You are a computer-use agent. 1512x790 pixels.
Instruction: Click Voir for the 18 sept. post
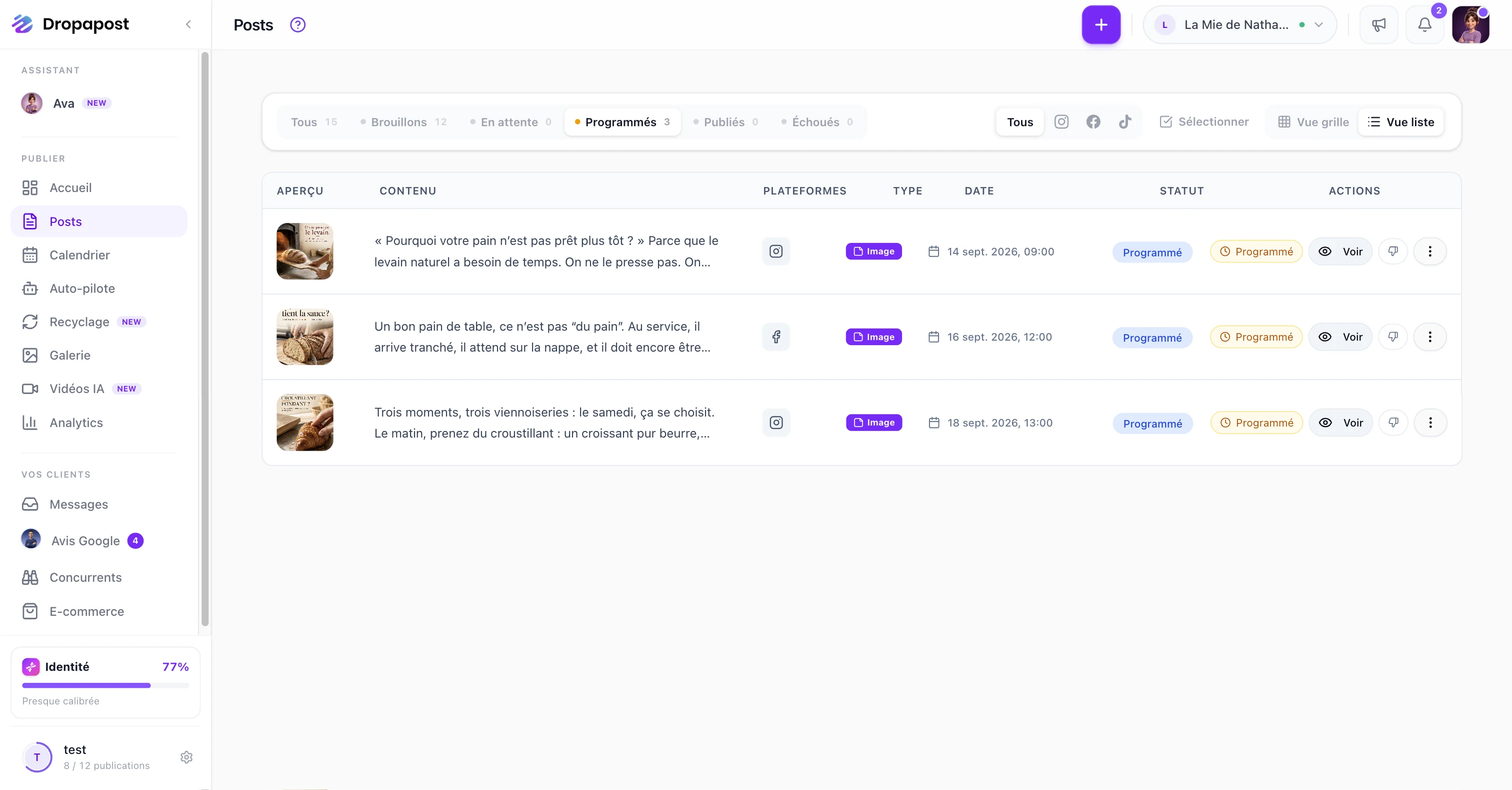(x=1340, y=422)
